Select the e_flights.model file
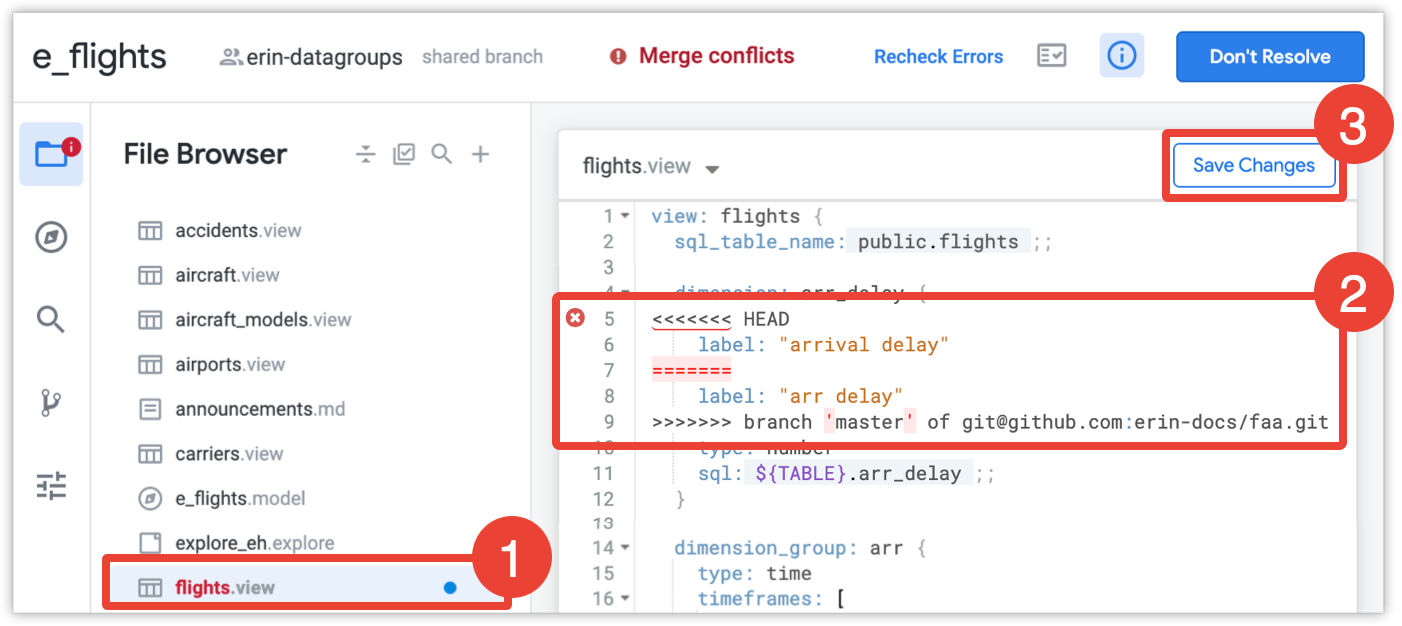This screenshot has width=1402, height=626. click(240, 498)
